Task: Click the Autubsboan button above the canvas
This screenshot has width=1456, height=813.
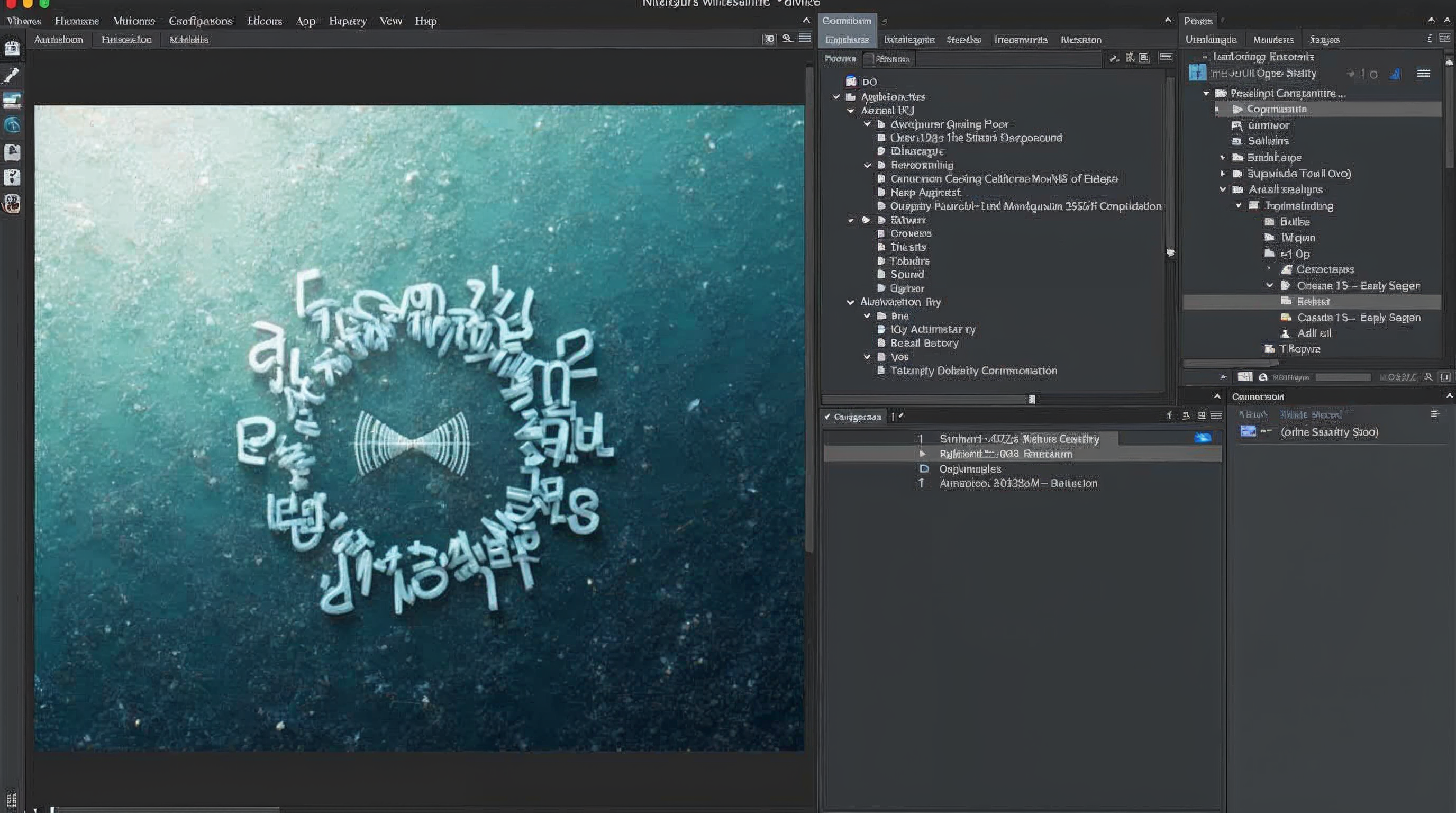Action: coord(59,40)
